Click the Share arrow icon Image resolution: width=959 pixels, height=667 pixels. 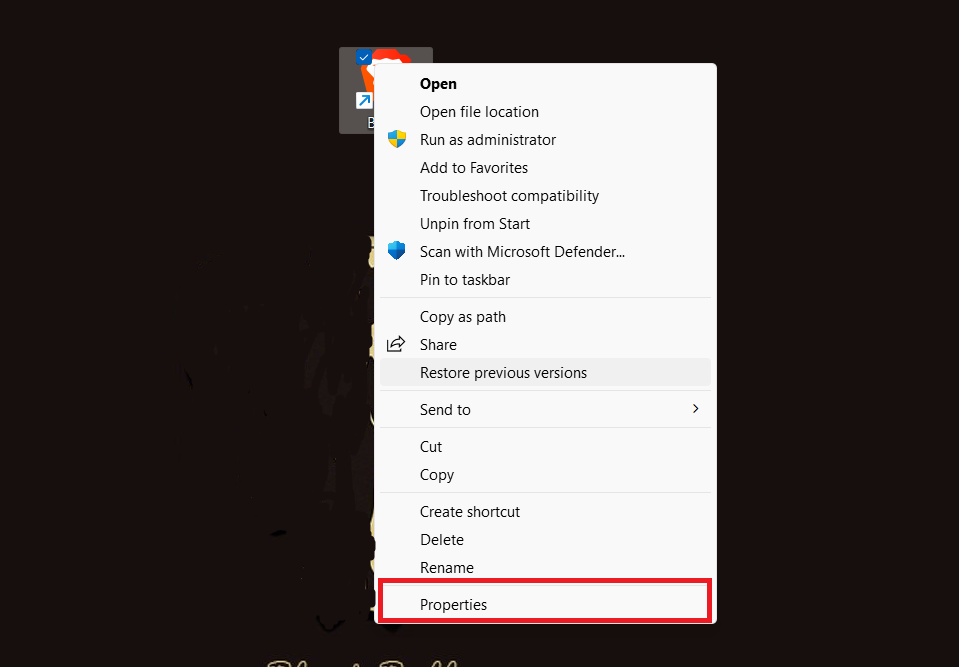[396, 344]
